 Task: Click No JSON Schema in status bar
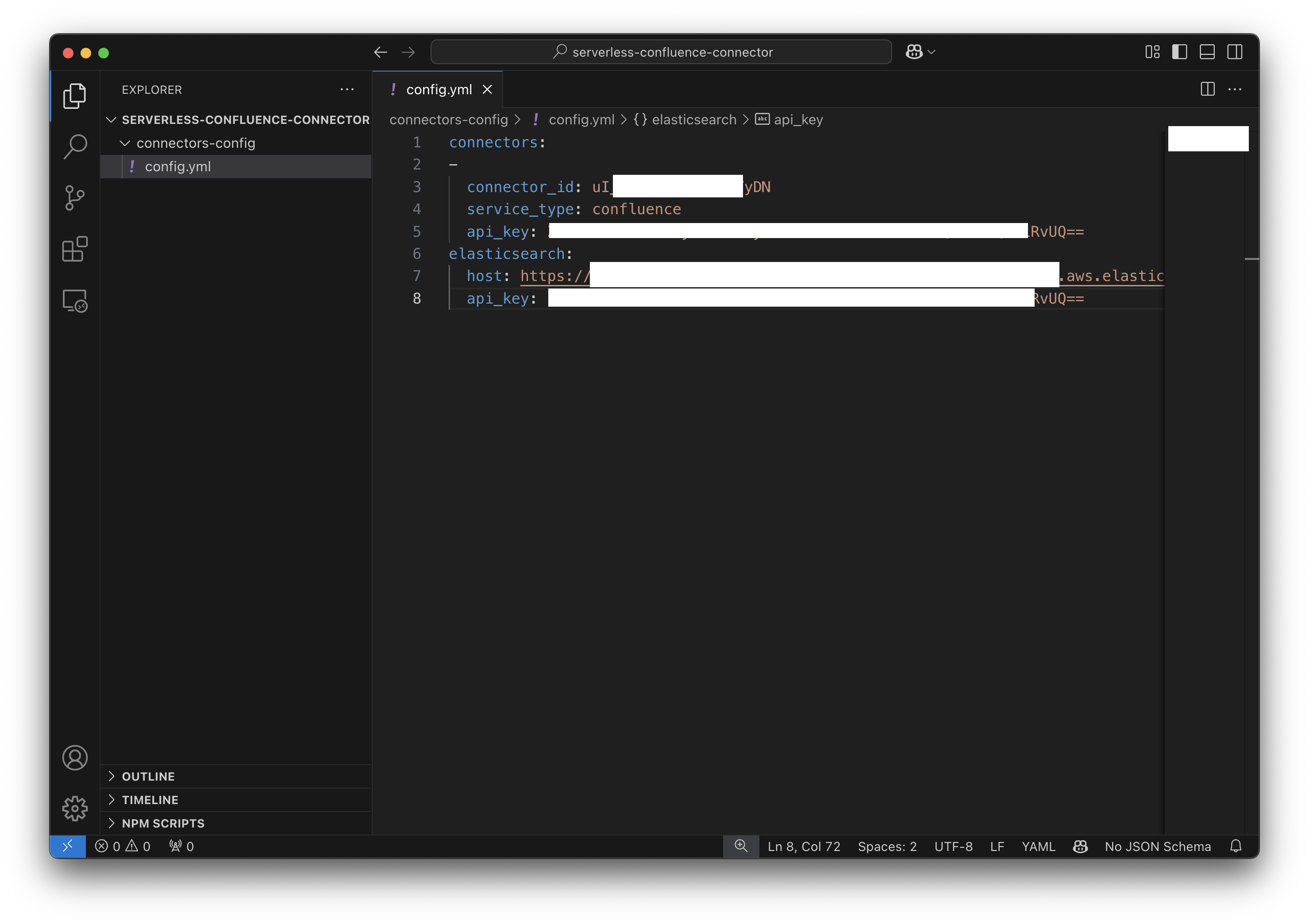[x=1157, y=847]
